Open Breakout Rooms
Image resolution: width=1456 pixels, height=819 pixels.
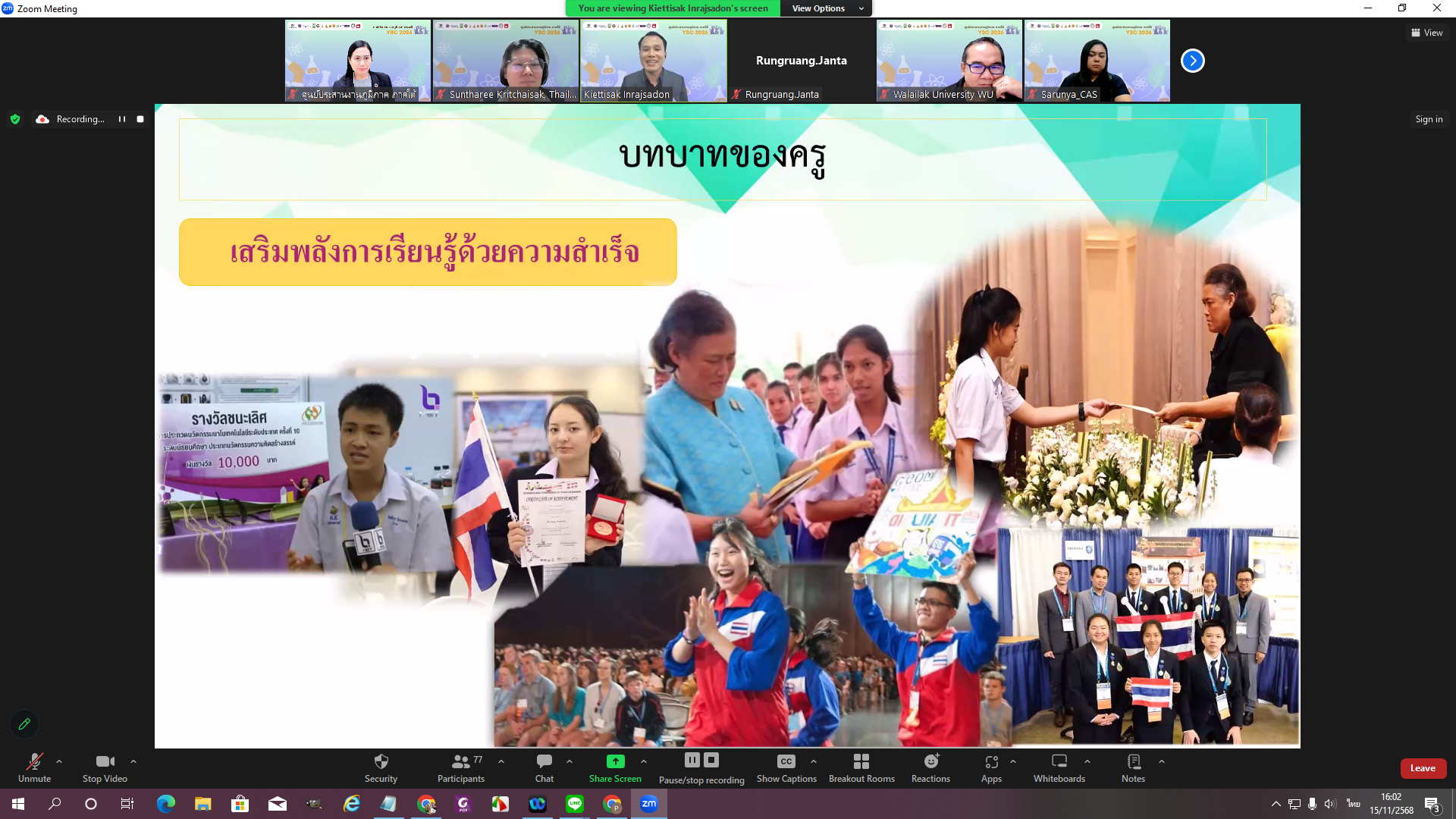[x=861, y=761]
